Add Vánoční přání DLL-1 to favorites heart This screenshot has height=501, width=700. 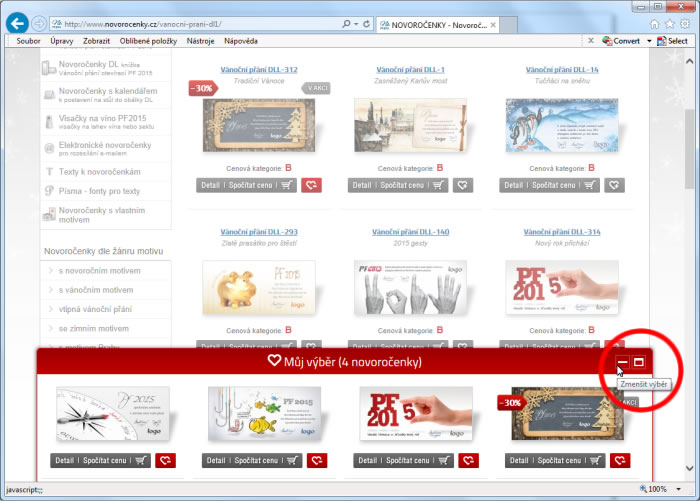pyautogui.click(x=462, y=185)
